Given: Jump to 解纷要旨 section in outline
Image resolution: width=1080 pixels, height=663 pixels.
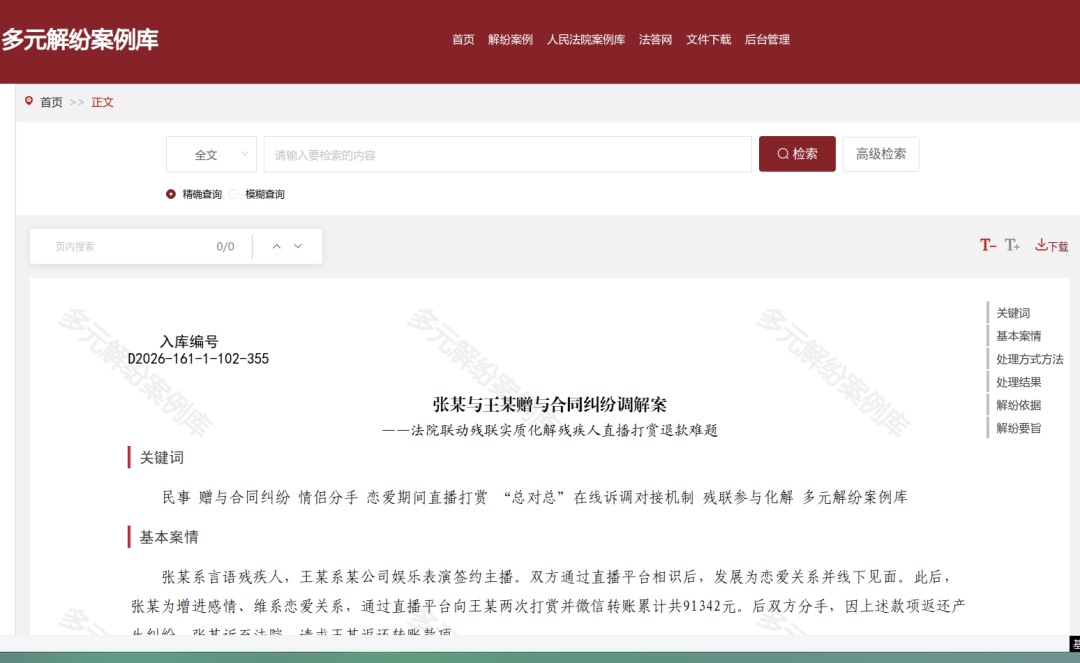Looking at the screenshot, I should click(x=1019, y=428).
